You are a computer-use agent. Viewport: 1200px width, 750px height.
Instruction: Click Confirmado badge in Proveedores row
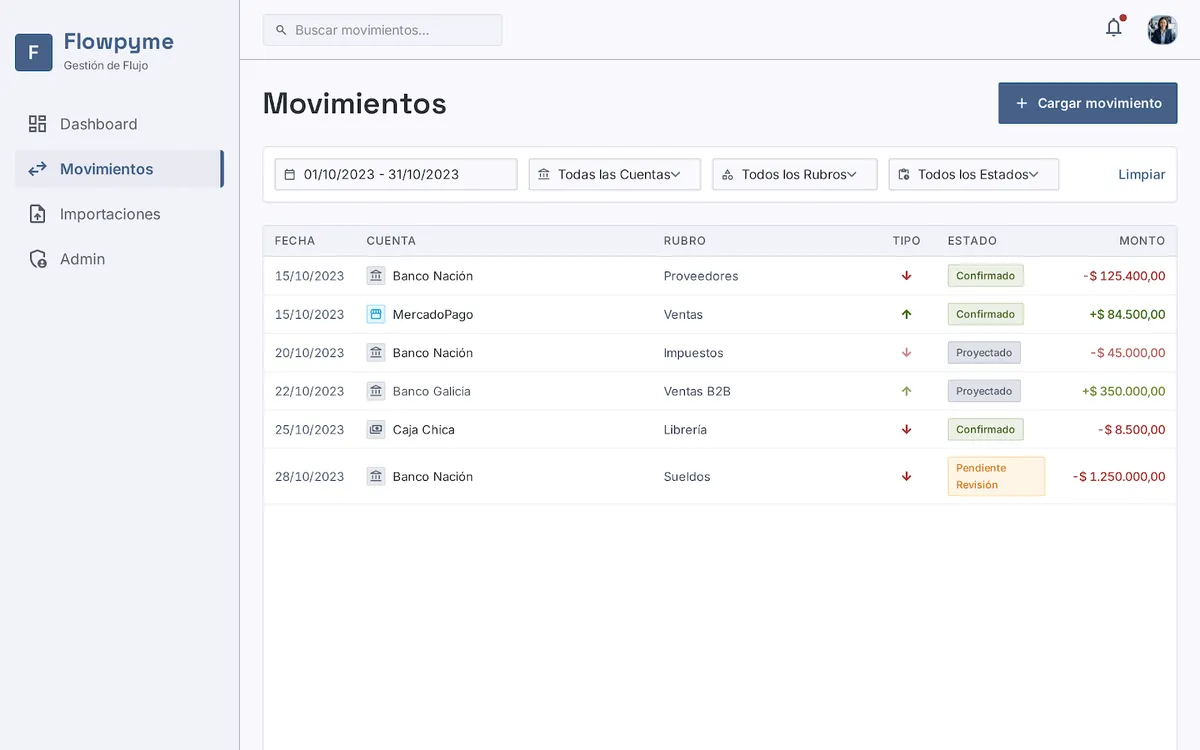coord(986,276)
